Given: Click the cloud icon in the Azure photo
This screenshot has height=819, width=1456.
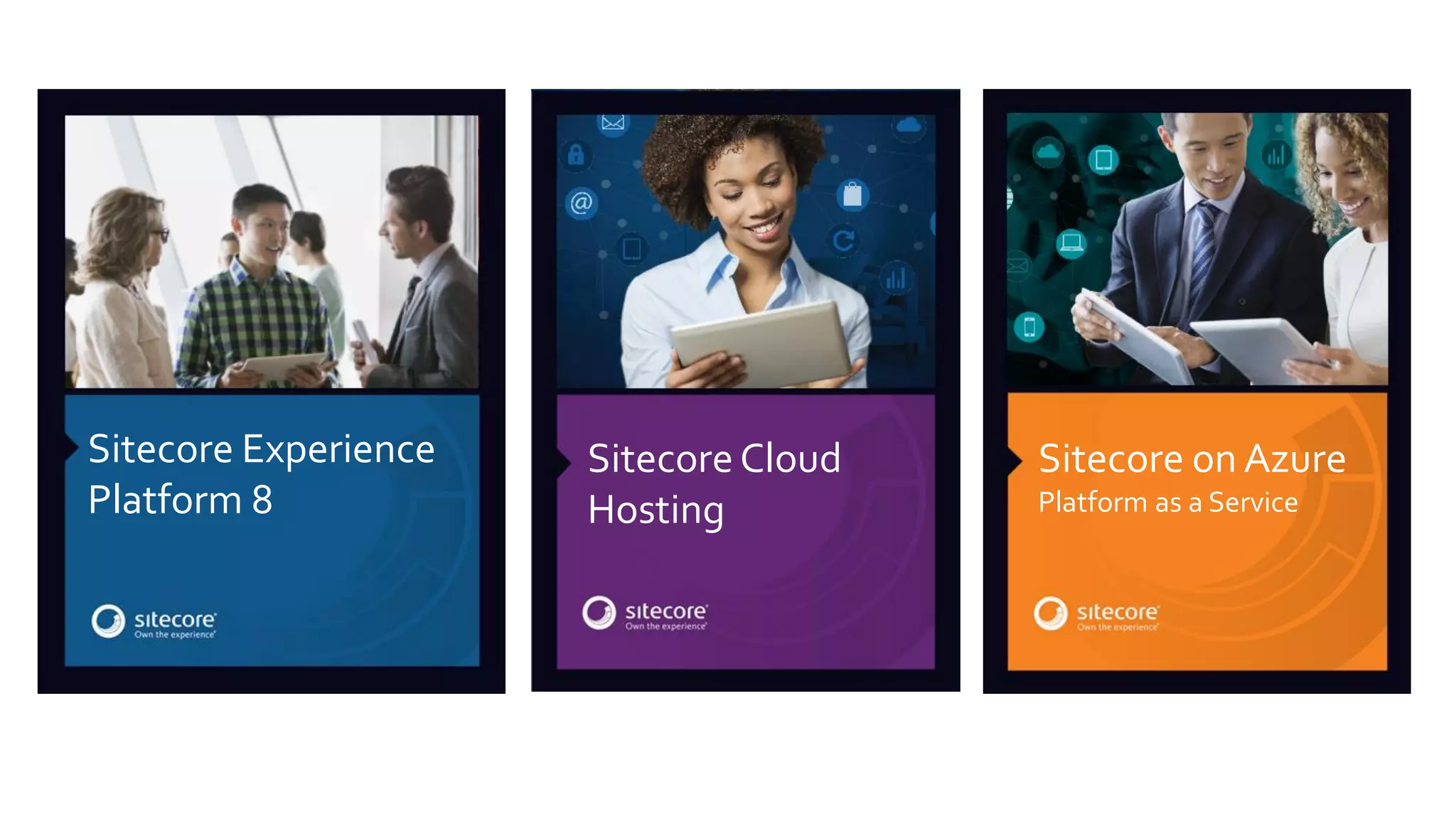Looking at the screenshot, I should pyautogui.click(x=1048, y=152).
